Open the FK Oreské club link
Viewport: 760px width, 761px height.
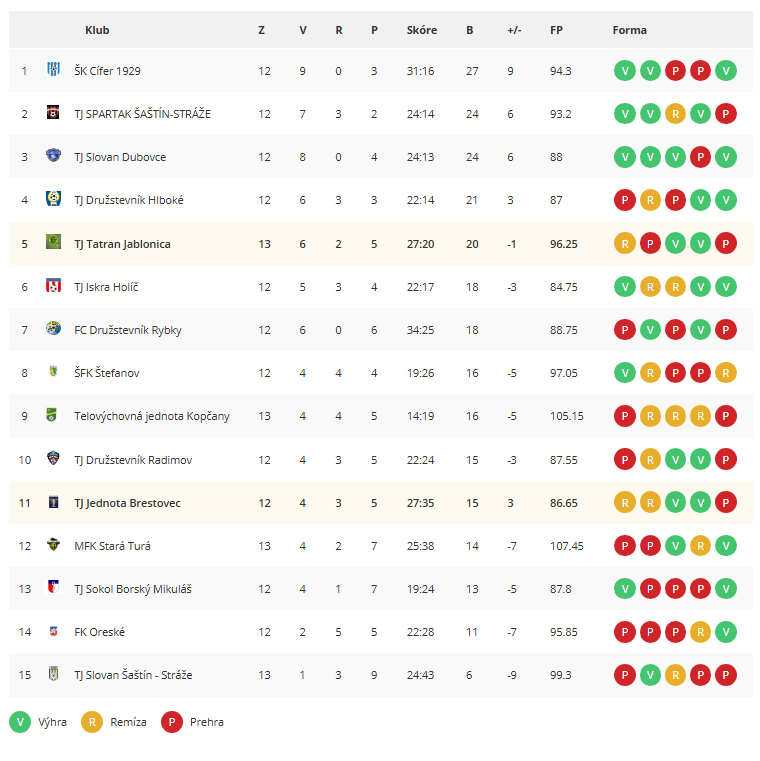(x=99, y=632)
